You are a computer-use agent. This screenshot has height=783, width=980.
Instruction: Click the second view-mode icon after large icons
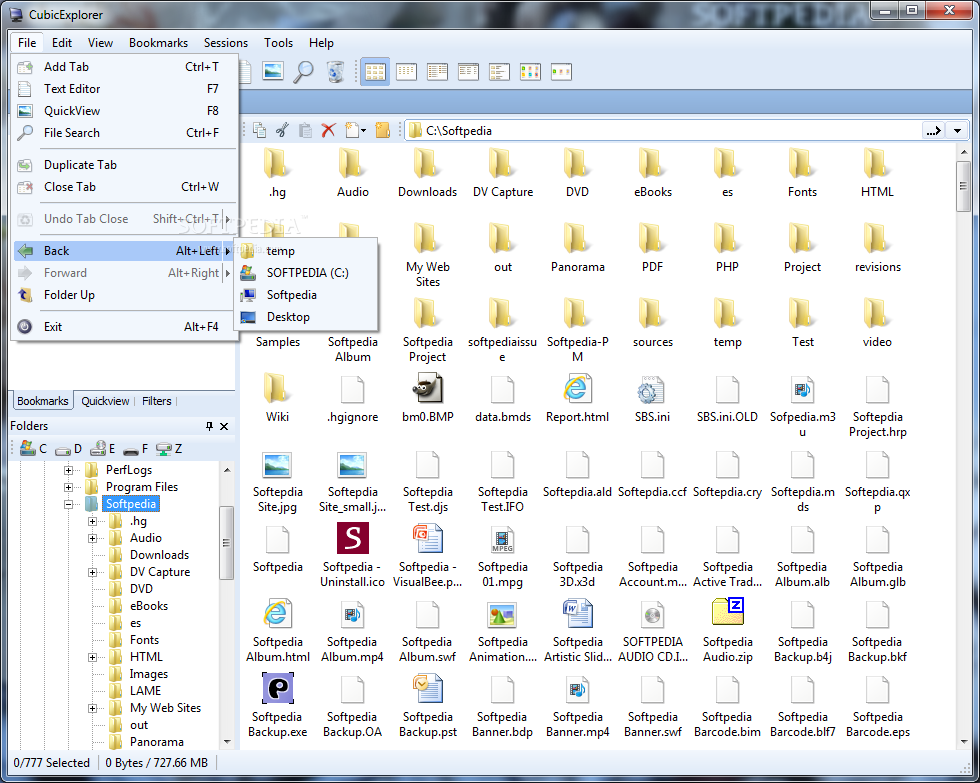pyautogui.click(x=406, y=72)
